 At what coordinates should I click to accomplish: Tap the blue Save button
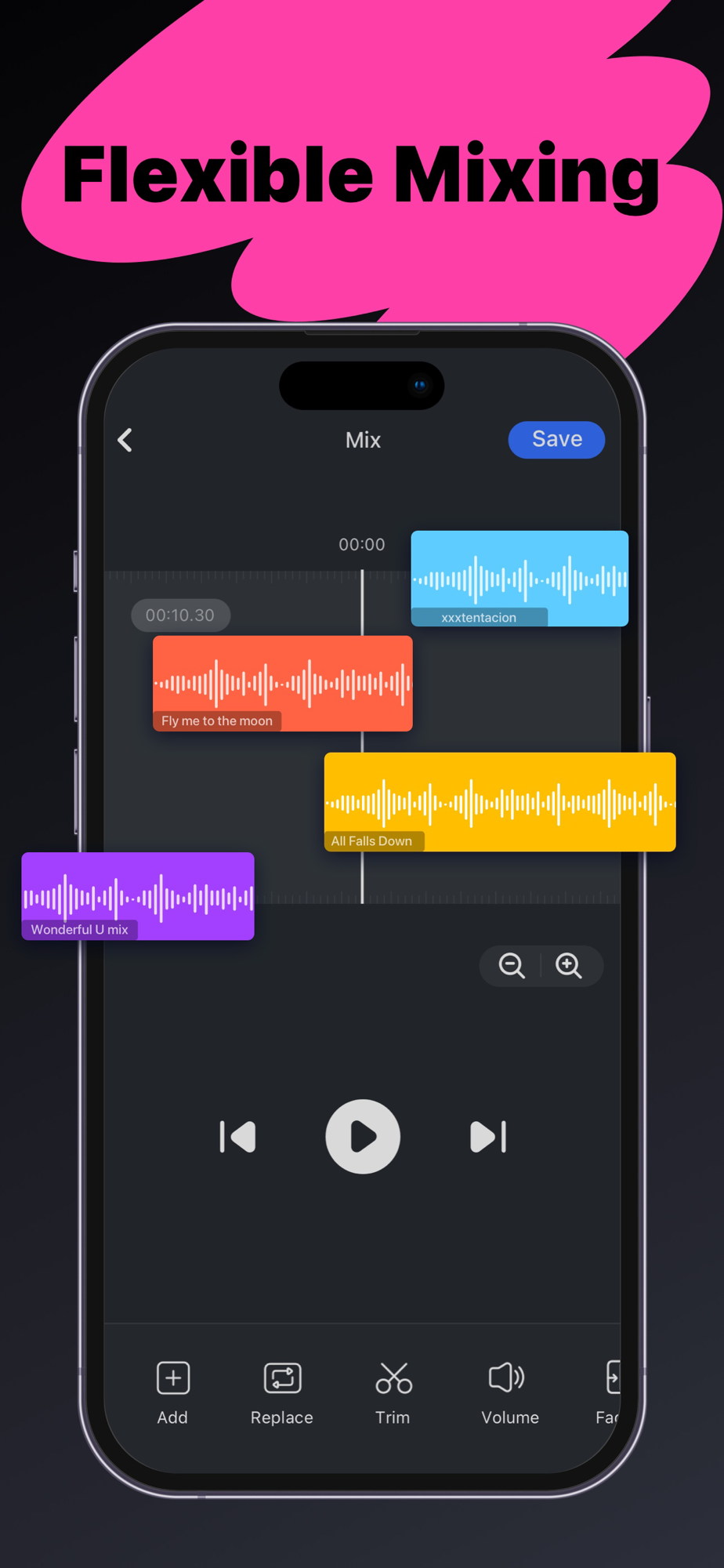(x=556, y=440)
